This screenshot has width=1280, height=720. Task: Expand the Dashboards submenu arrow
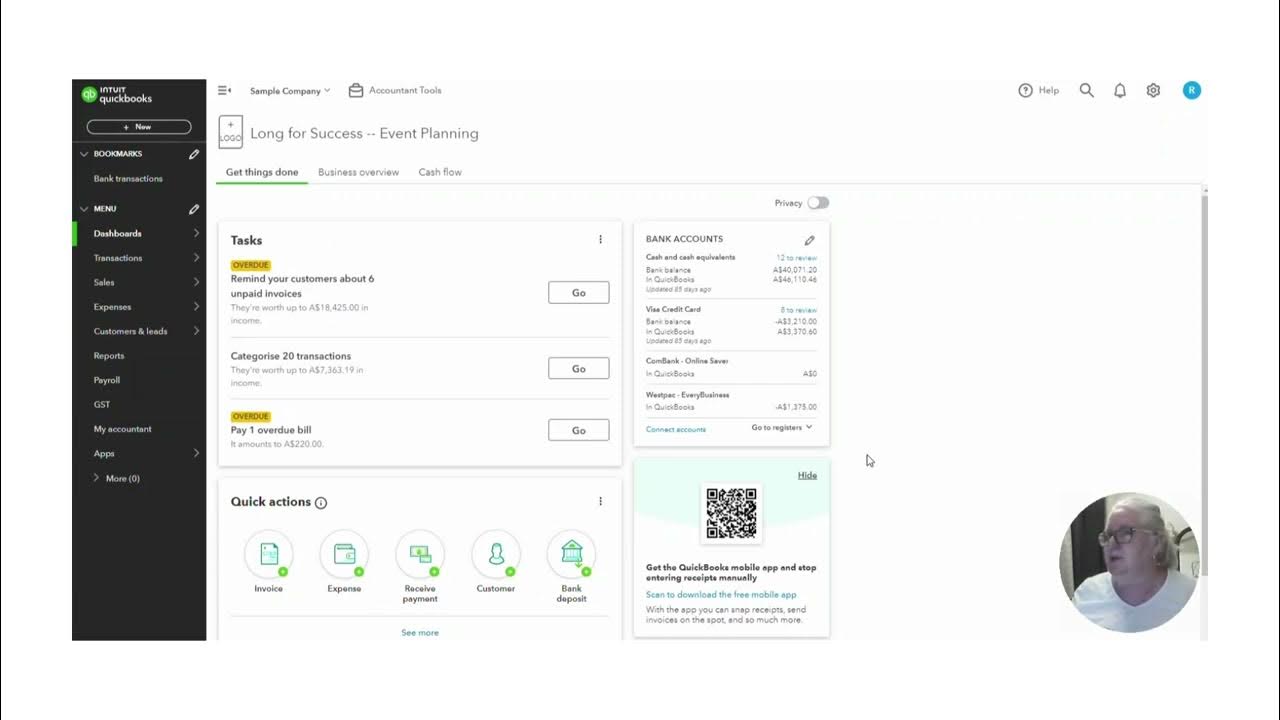(x=196, y=233)
